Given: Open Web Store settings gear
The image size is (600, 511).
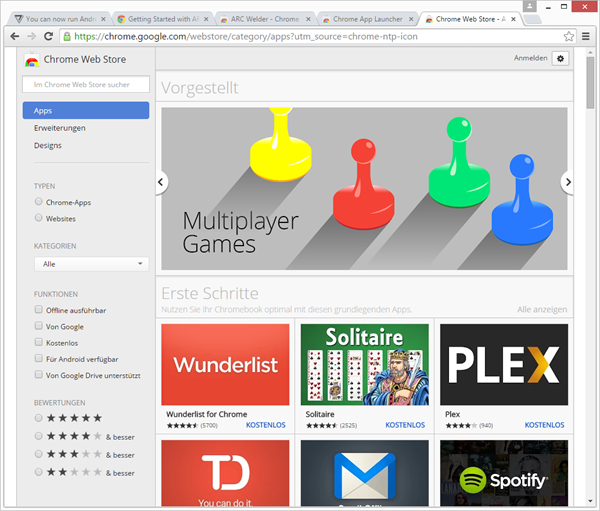Looking at the screenshot, I should click(x=560, y=58).
